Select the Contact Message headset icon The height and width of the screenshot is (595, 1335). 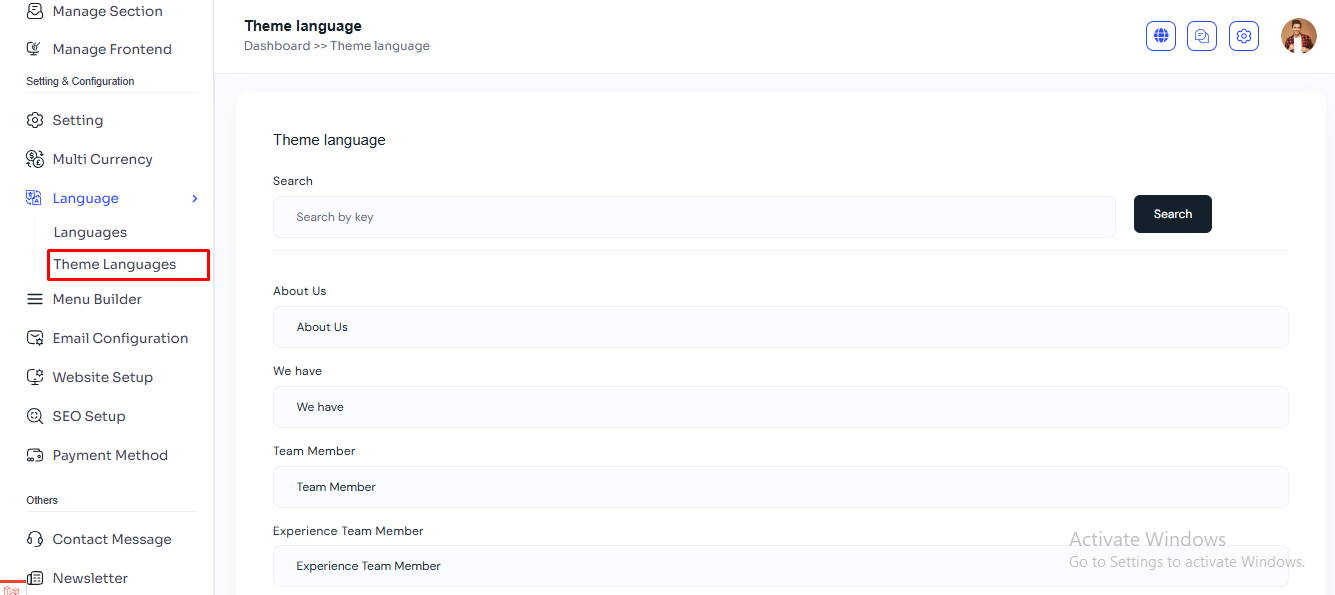pos(35,539)
